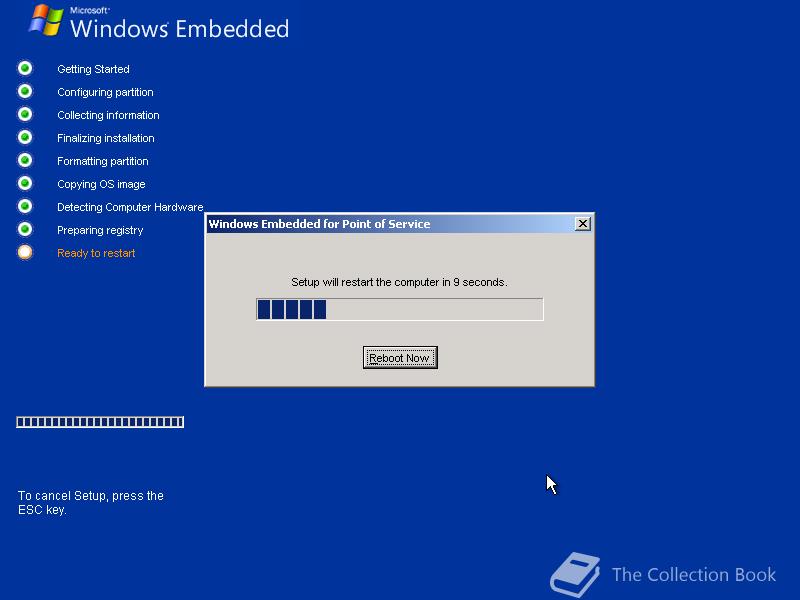800x600 pixels.
Task: Click the 'Detecting Computer Hardware' step text
Action: click(130, 207)
